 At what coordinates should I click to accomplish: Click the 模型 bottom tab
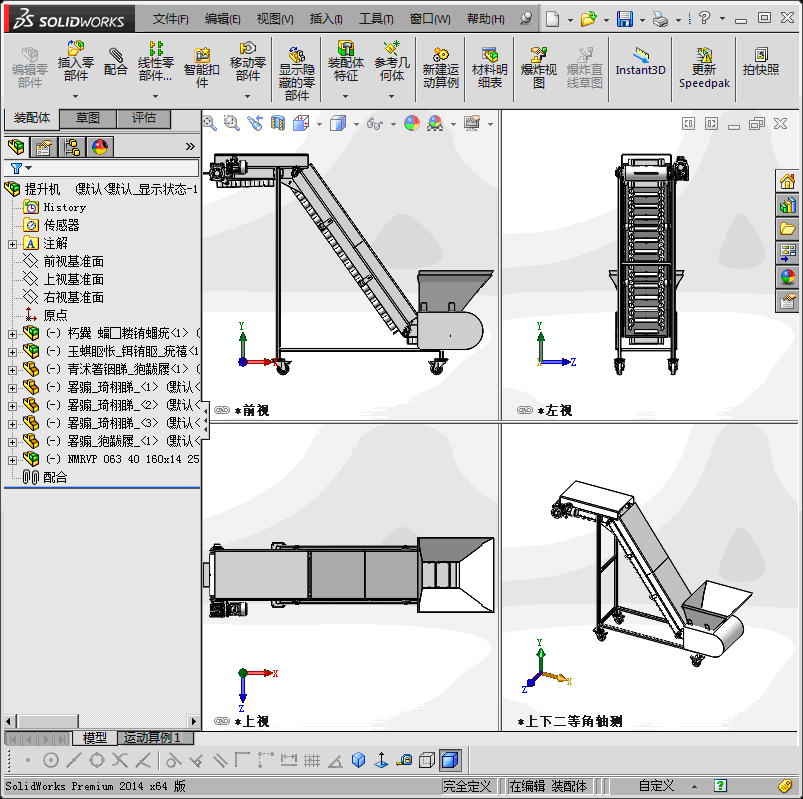pos(94,738)
